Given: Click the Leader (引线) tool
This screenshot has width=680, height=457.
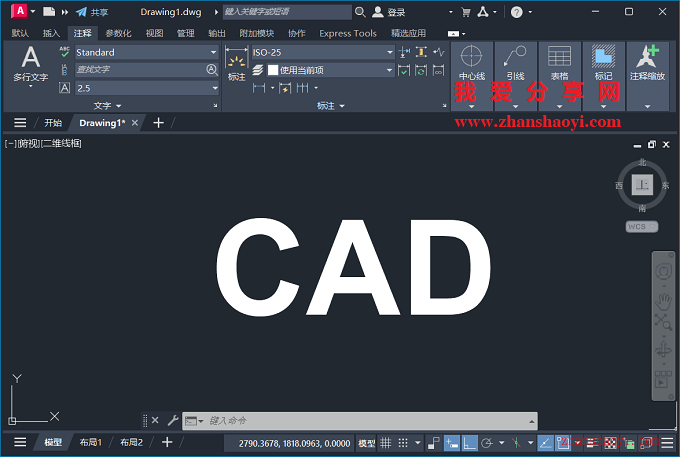Looking at the screenshot, I should 515,63.
